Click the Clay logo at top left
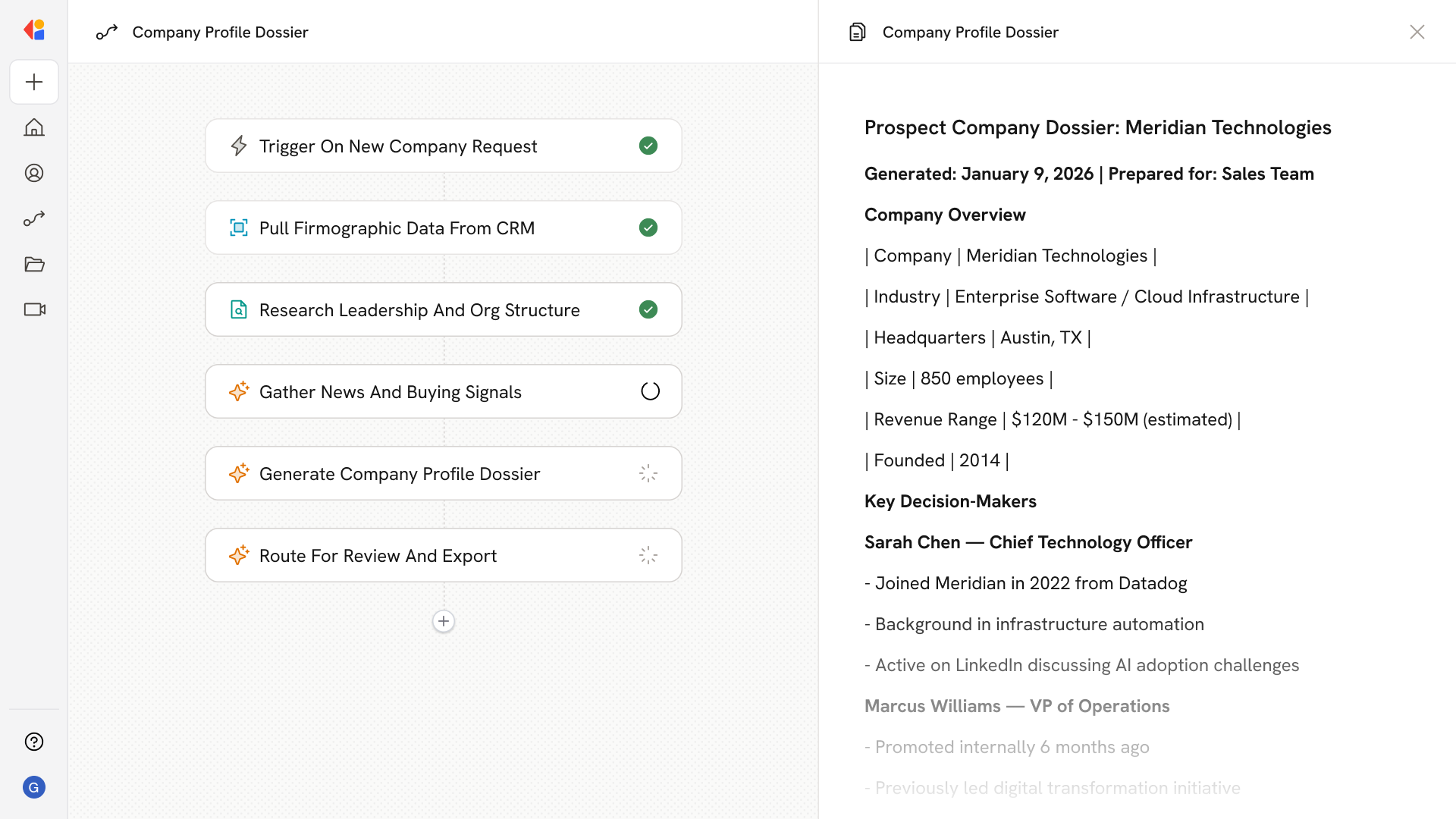Viewport: 1456px width, 819px height. click(34, 30)
